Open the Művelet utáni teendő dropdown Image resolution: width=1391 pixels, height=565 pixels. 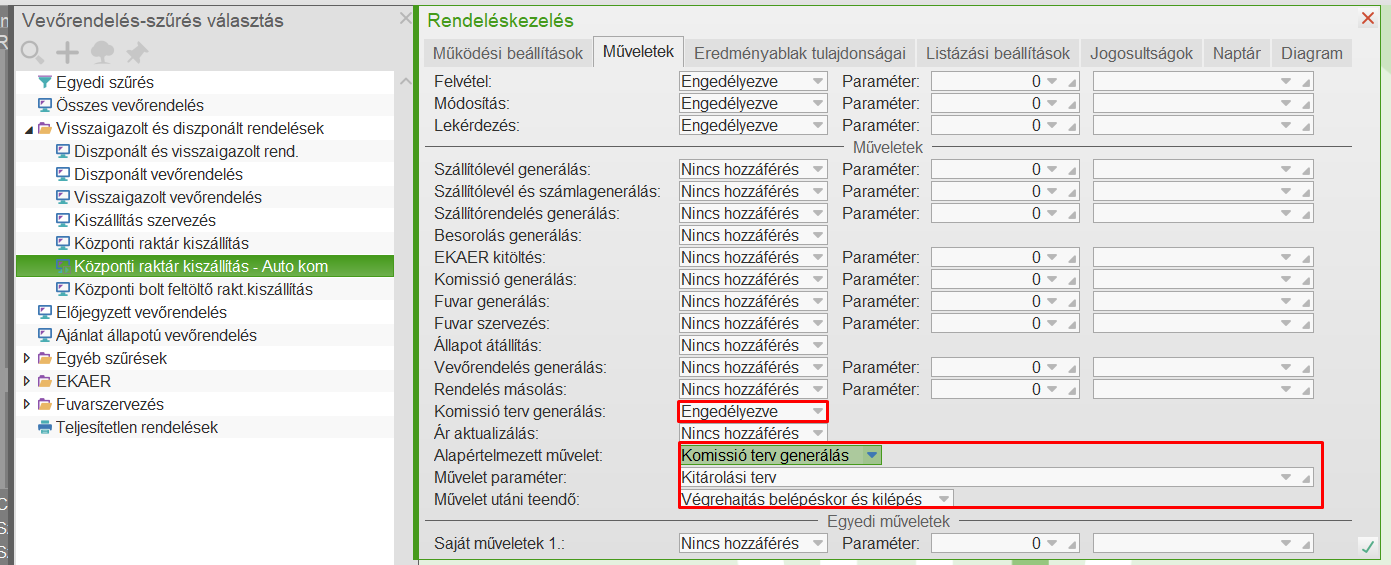click(943, 498)
